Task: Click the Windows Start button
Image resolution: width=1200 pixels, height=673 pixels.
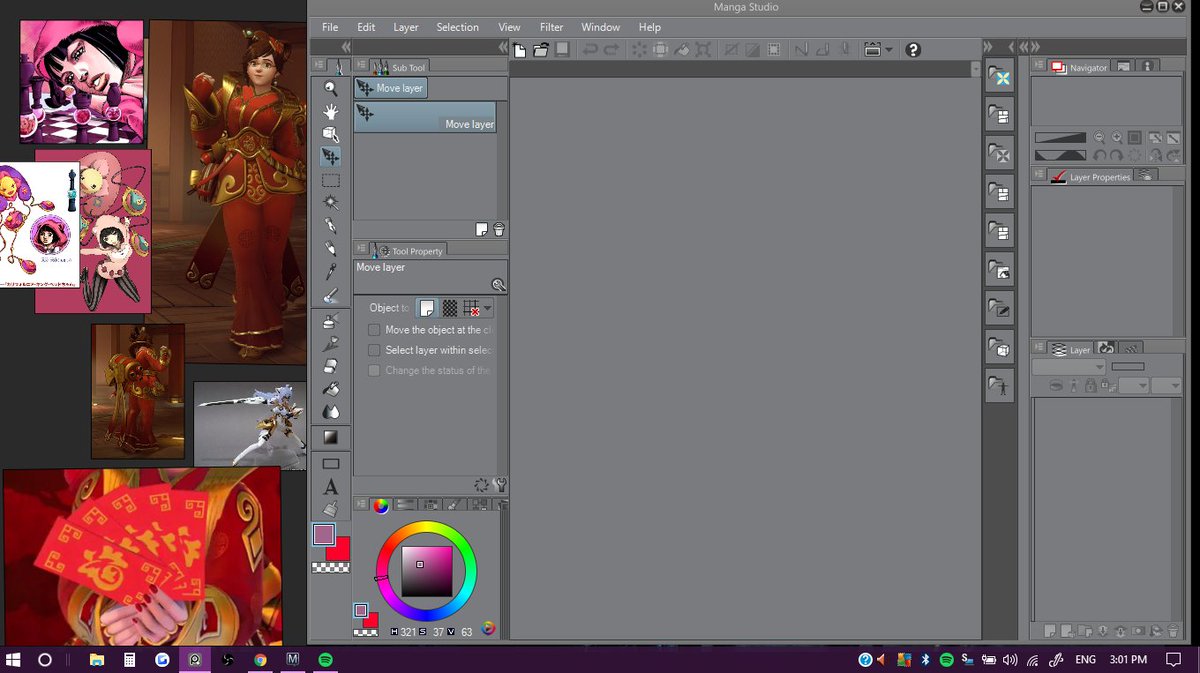Action: tap(14, 660)
